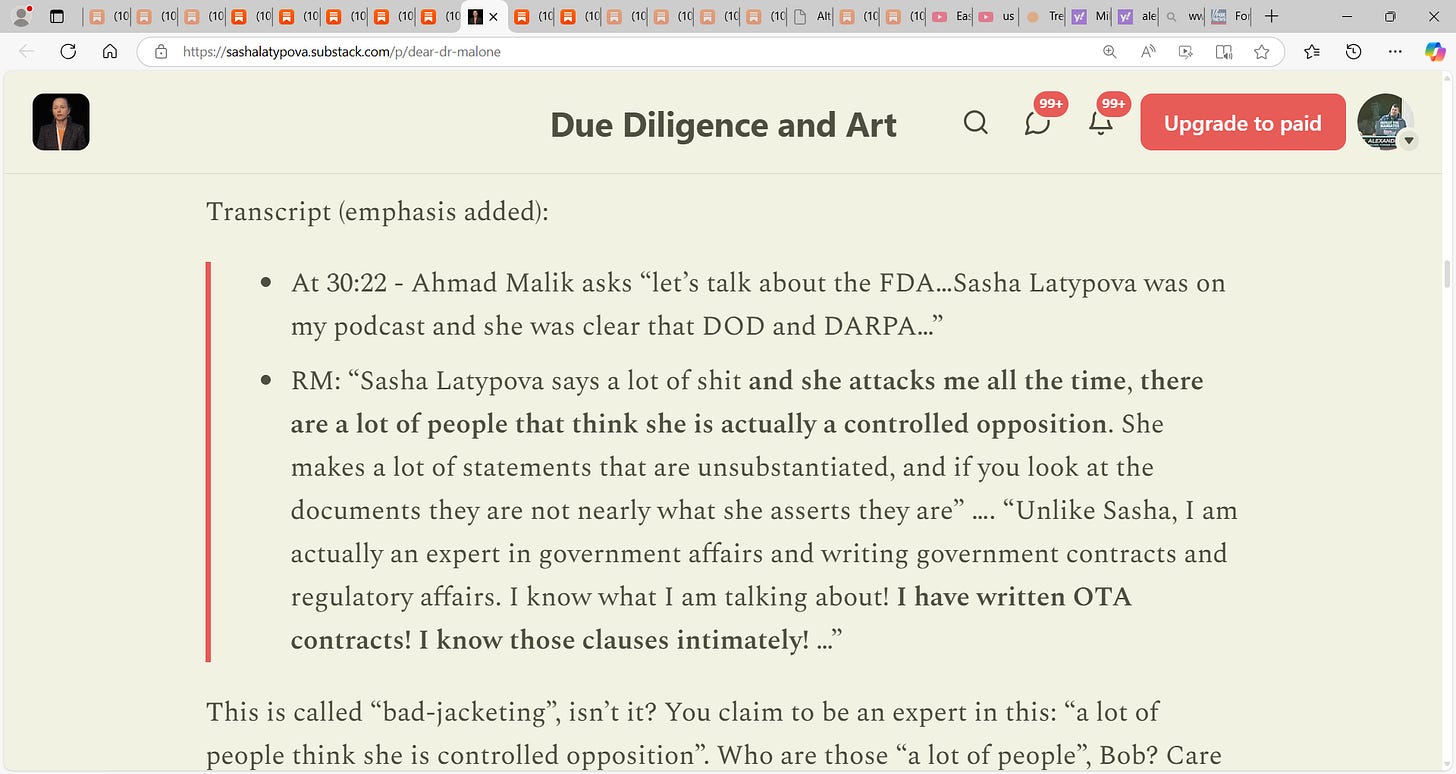Start Read Aloud from the address bar

[x=1148, y=52]
